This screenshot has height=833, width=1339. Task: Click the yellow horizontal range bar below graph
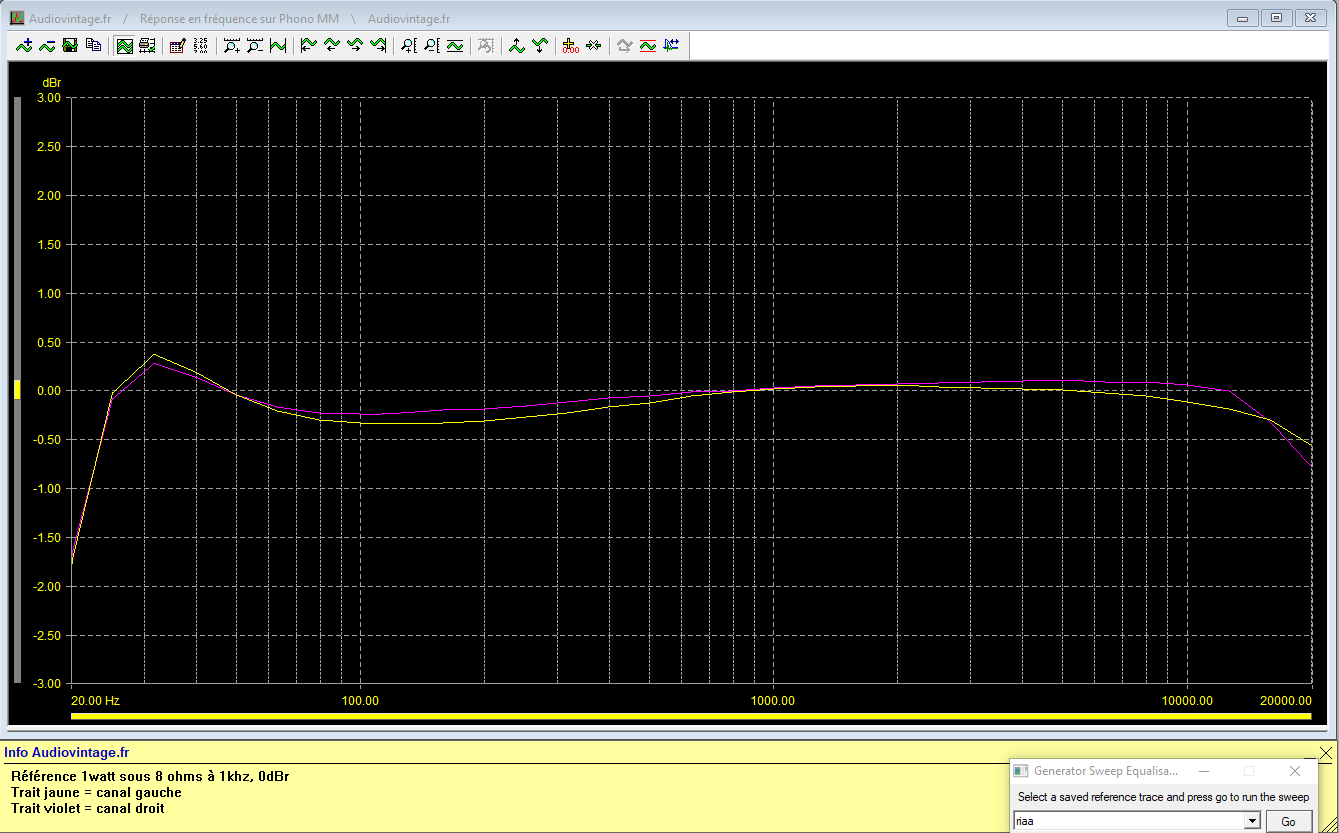(x=691, y=716)
